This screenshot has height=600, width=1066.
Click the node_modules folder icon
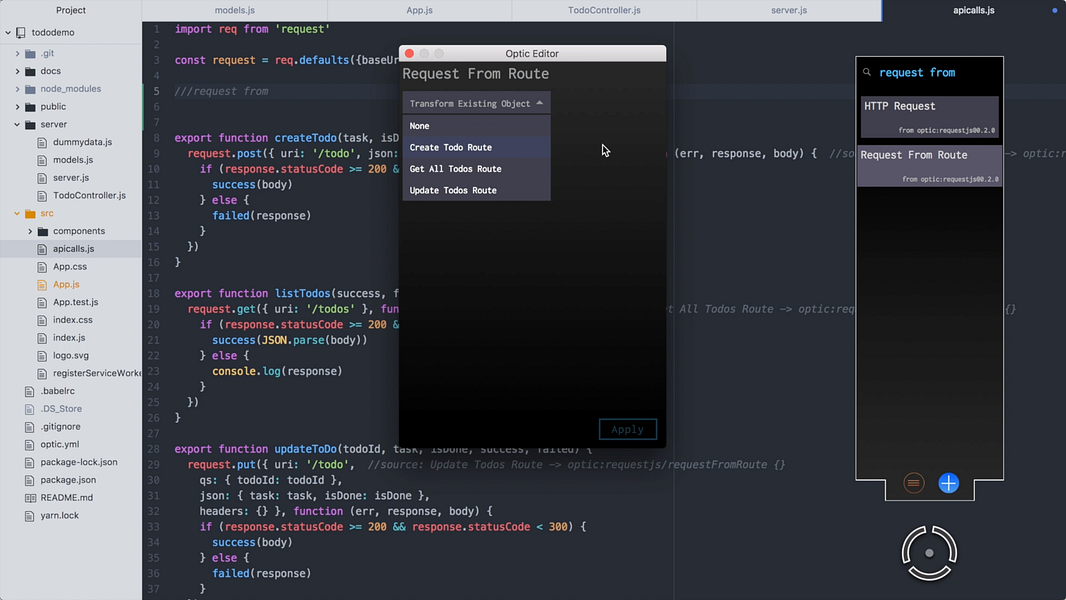coord(30,89)
